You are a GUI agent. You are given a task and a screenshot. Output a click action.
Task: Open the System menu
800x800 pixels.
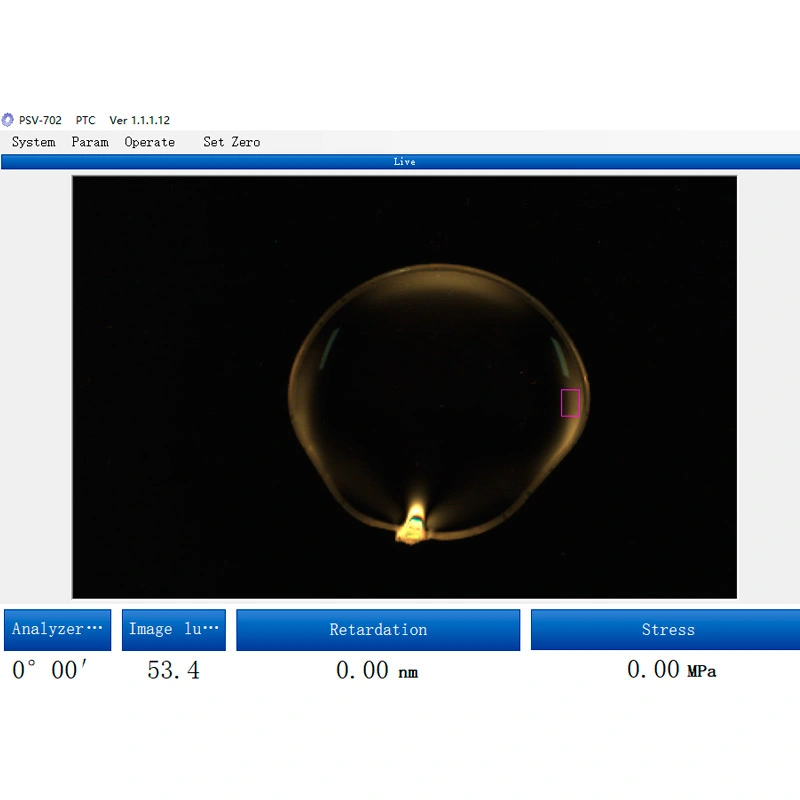(x=33, y=142)
